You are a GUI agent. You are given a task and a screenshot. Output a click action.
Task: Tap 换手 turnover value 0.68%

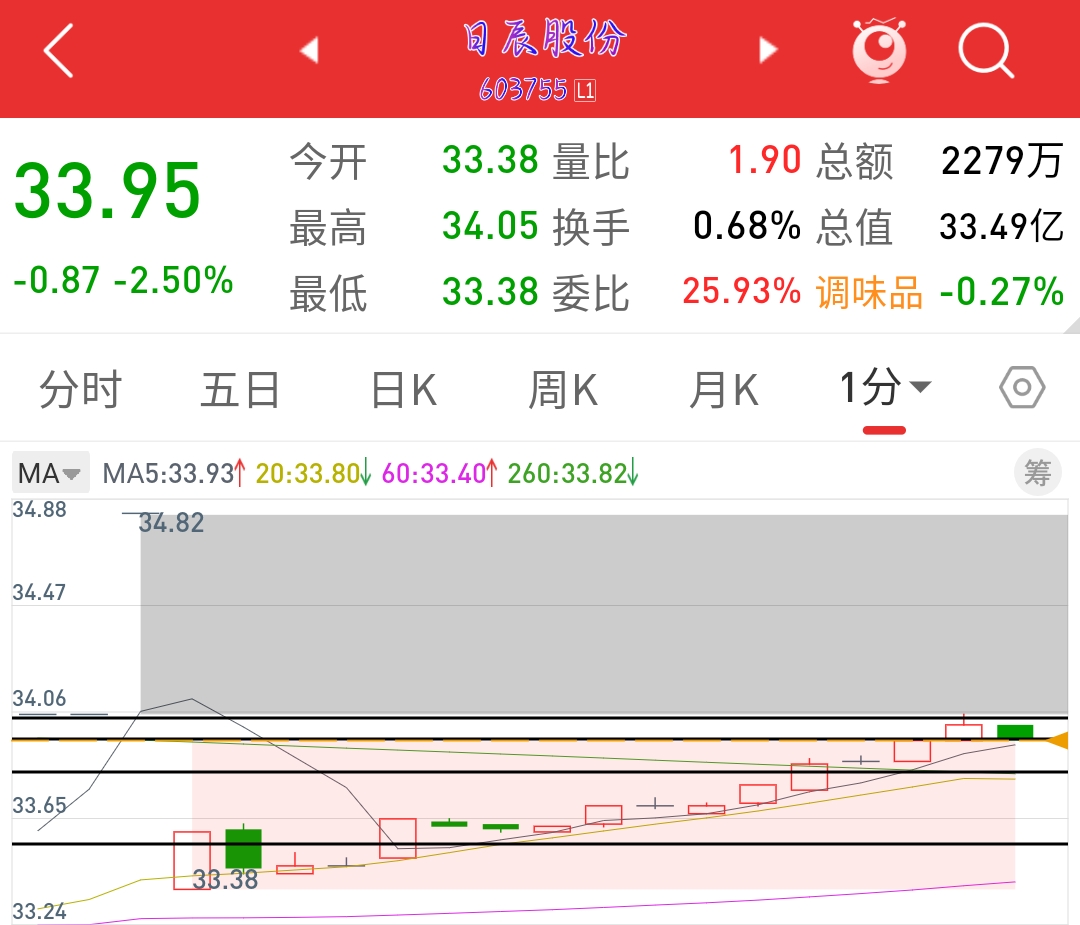[747, 226]
